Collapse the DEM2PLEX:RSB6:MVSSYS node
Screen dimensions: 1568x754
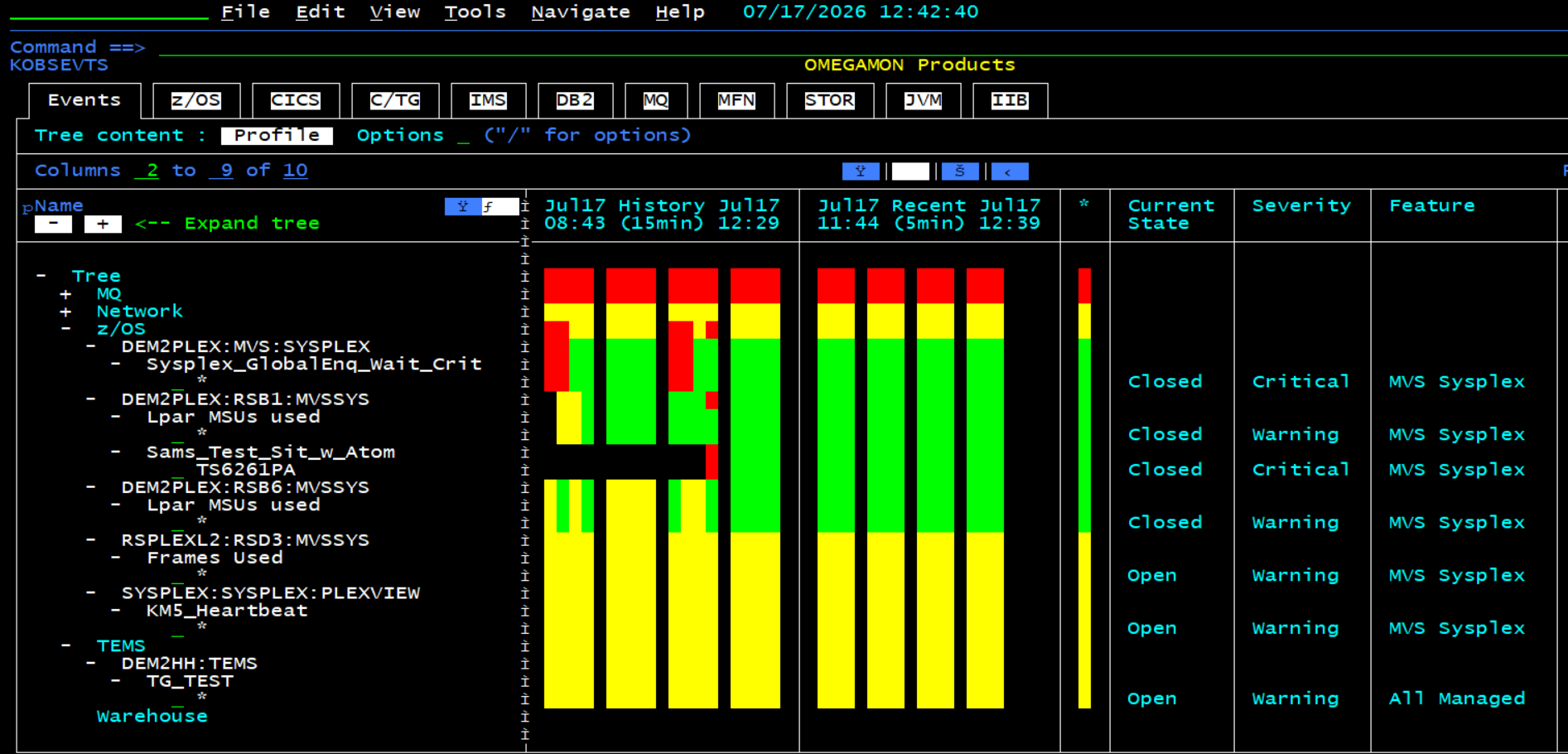click(90, 487)
